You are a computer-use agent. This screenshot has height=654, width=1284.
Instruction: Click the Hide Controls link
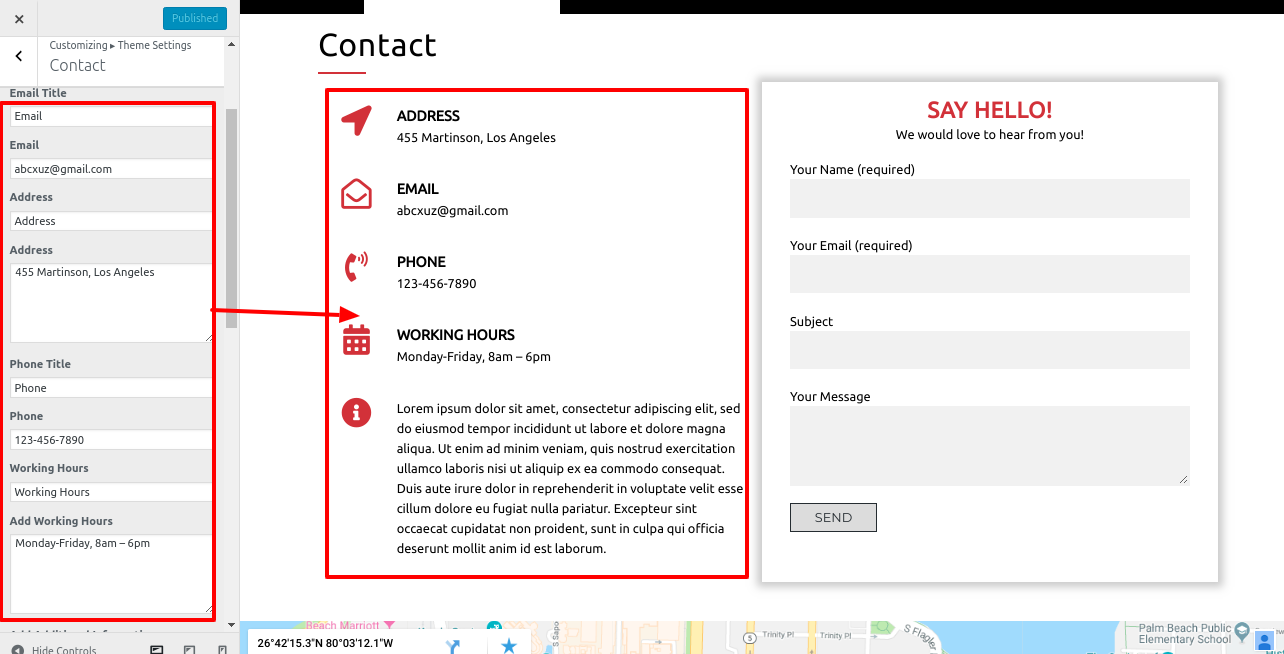click(55, 649)
